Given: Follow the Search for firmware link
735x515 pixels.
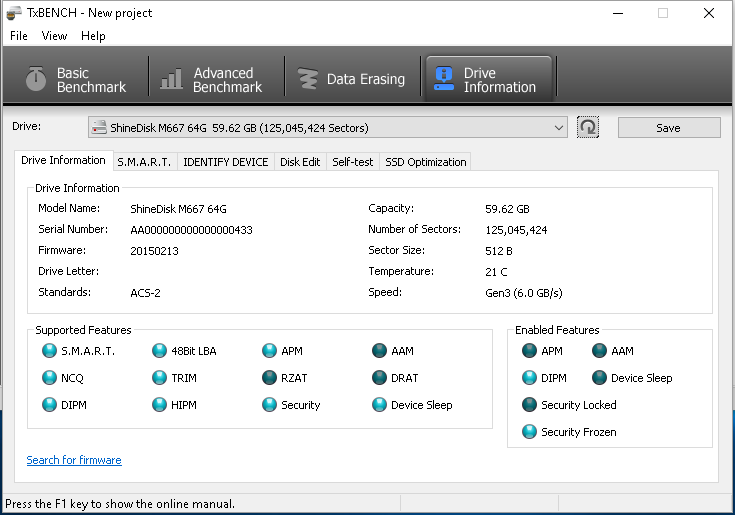Looking at the screenshot, I should (x=74, y=460).
